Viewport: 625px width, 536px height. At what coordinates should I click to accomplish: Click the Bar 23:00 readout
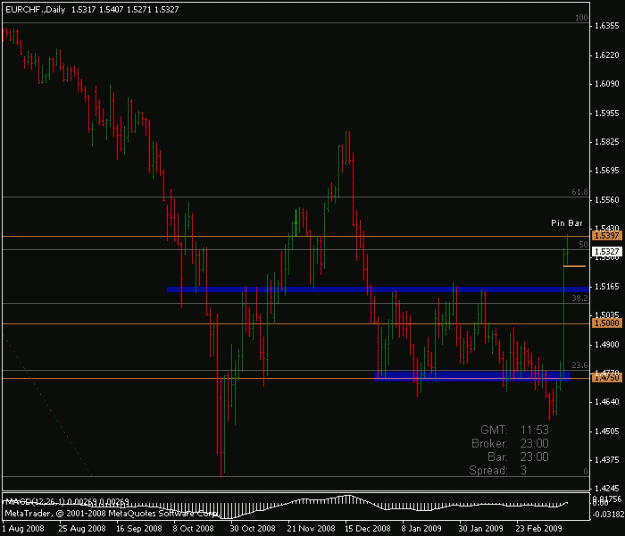tap(518, 457)
